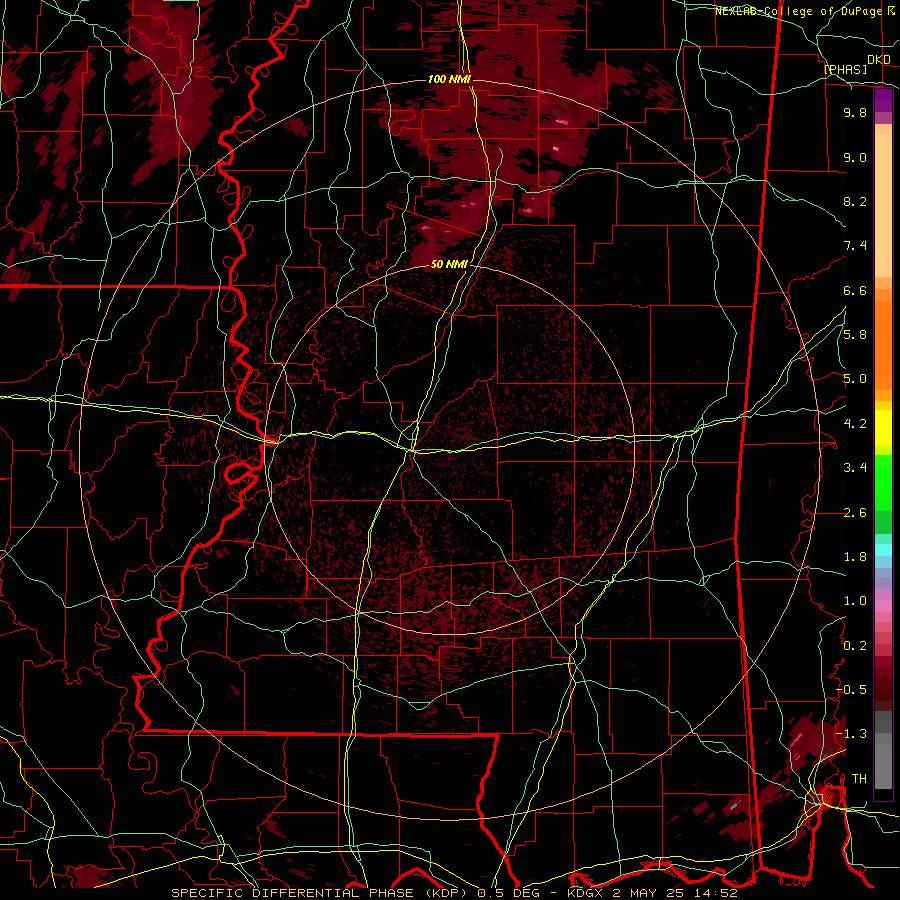
Task: Pick the bright green color bar segment
Action: pos(883,483)
